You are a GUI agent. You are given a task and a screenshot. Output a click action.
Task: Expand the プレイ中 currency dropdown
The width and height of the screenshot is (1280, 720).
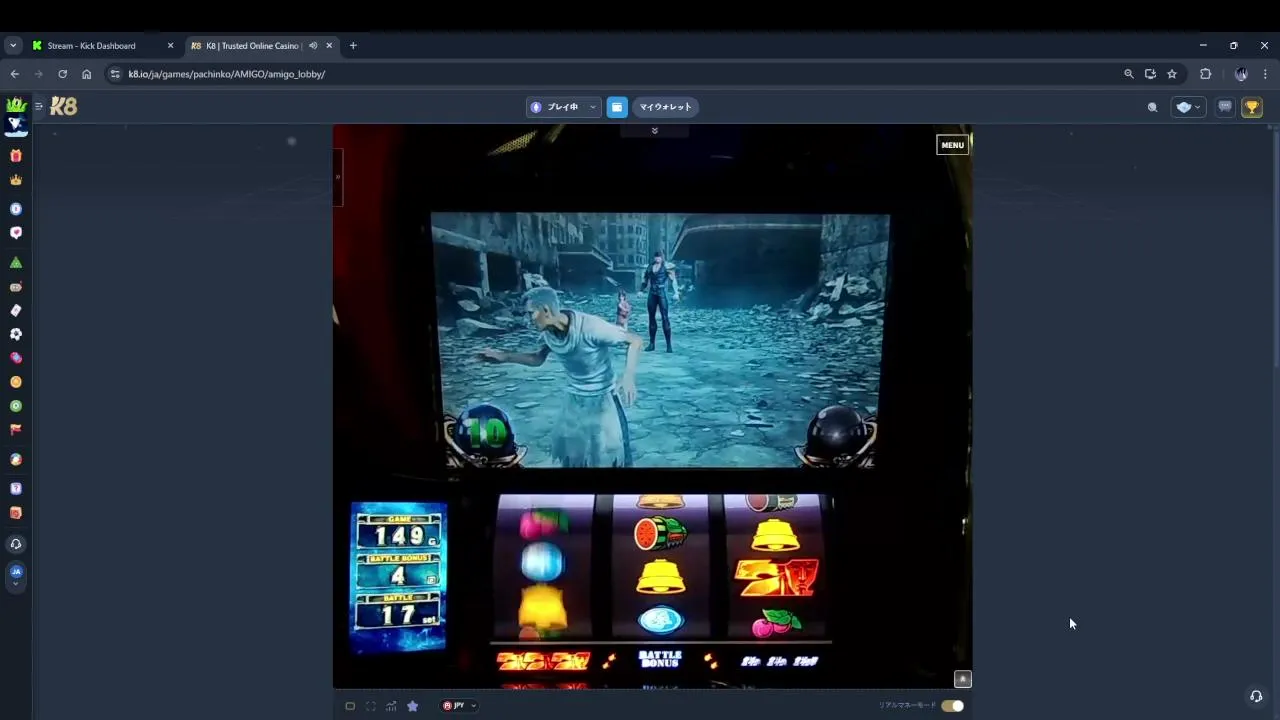point(563,107)
